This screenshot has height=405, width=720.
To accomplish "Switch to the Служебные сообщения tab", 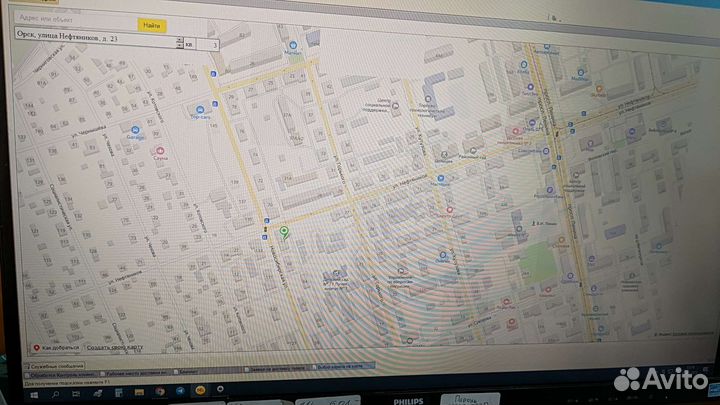I will [x=55, y=367].
